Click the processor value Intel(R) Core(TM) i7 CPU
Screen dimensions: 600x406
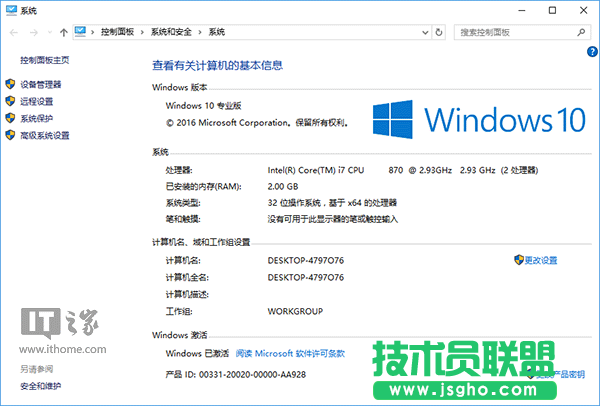click(316, 170)
